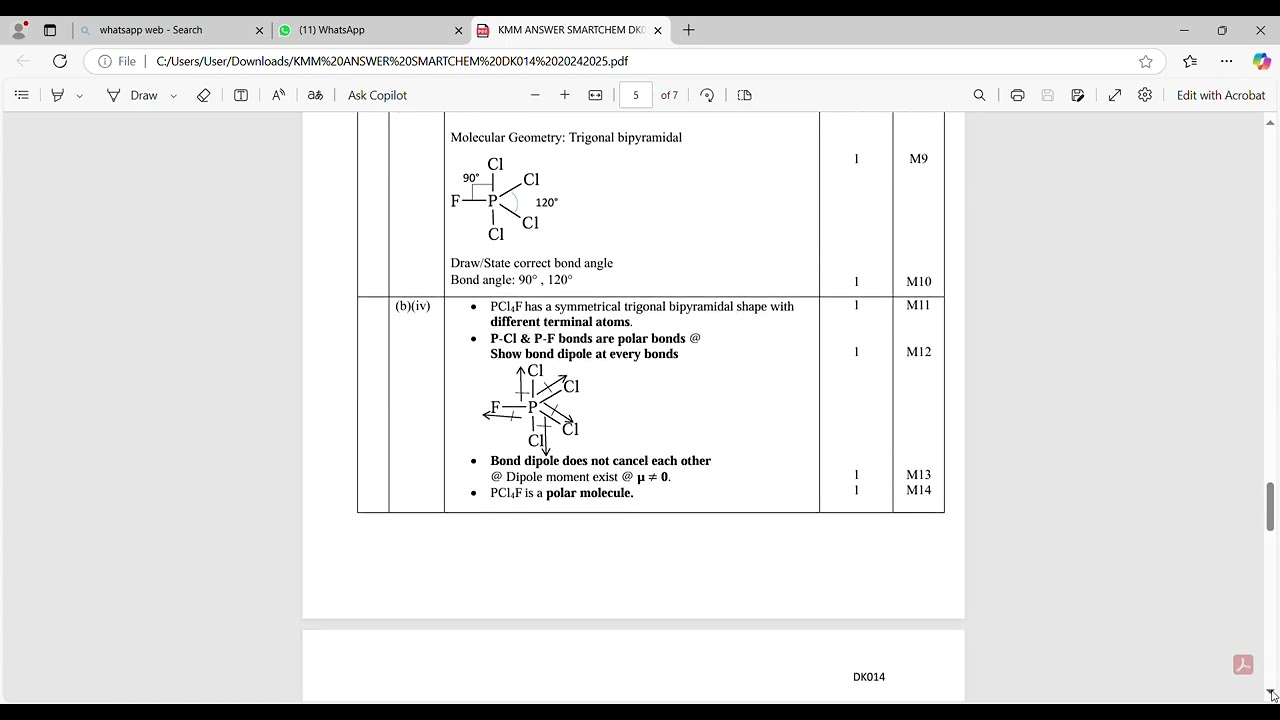Select the PDF highlight tool
This screenshot has height=720, width=1280.
tap(57, 95)
